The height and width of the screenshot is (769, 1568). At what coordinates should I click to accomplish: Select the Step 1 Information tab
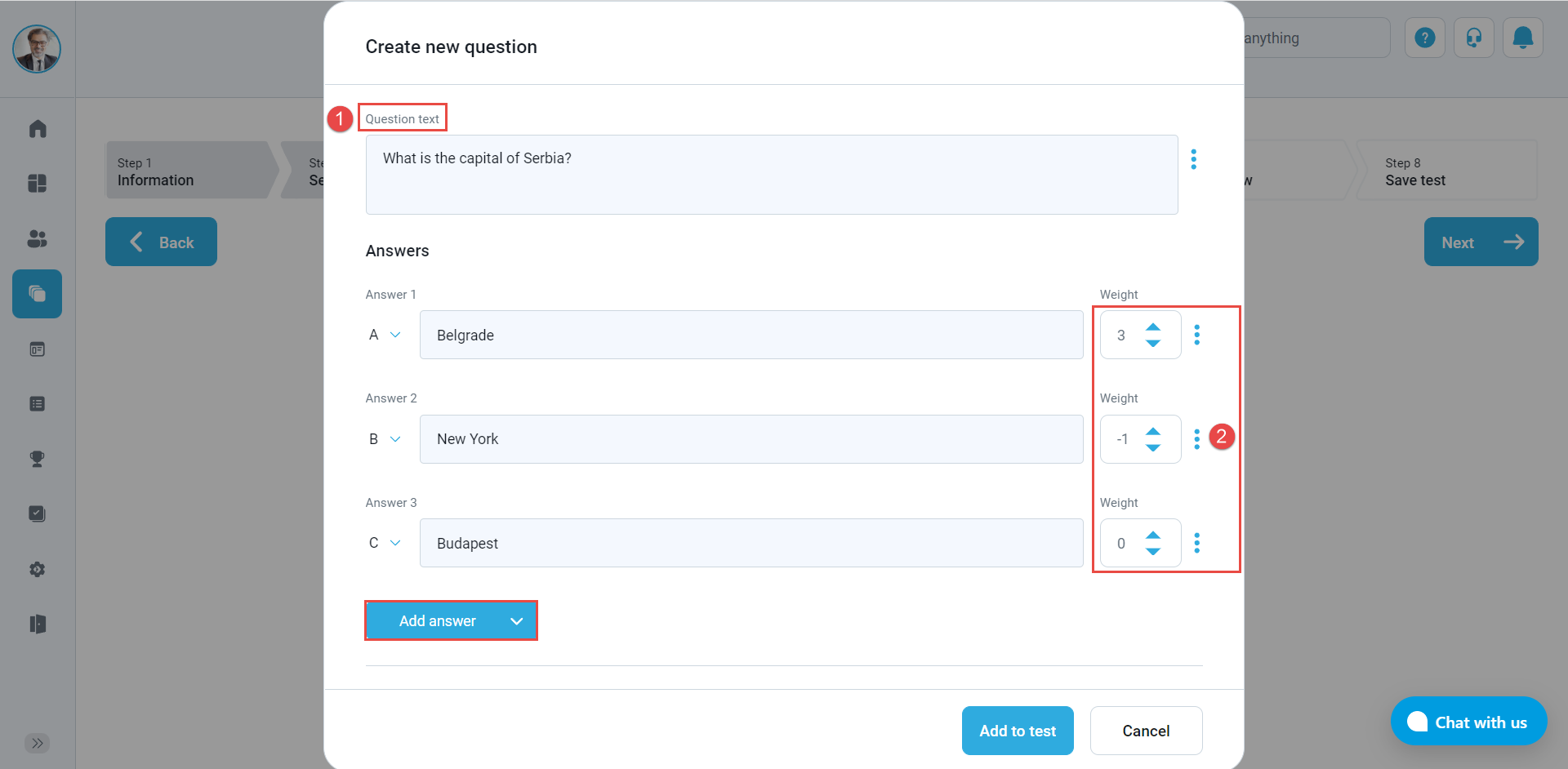[188, 171]
